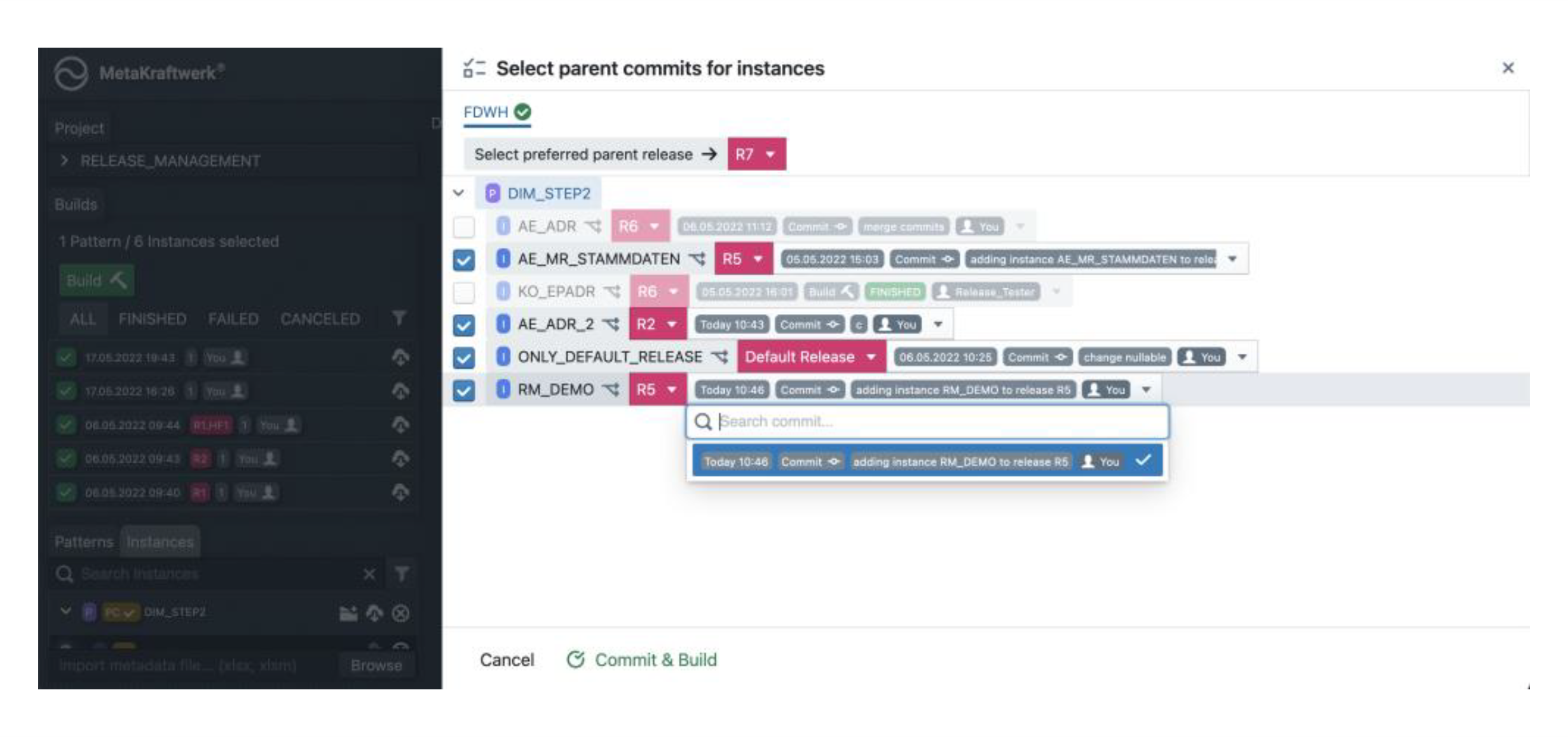Image resolution: width=1568 pixels, height=737 pixels.
Task: Click the checkmark on the selected commit entry
Action: pyautogui.click(x=1143, y=461)
